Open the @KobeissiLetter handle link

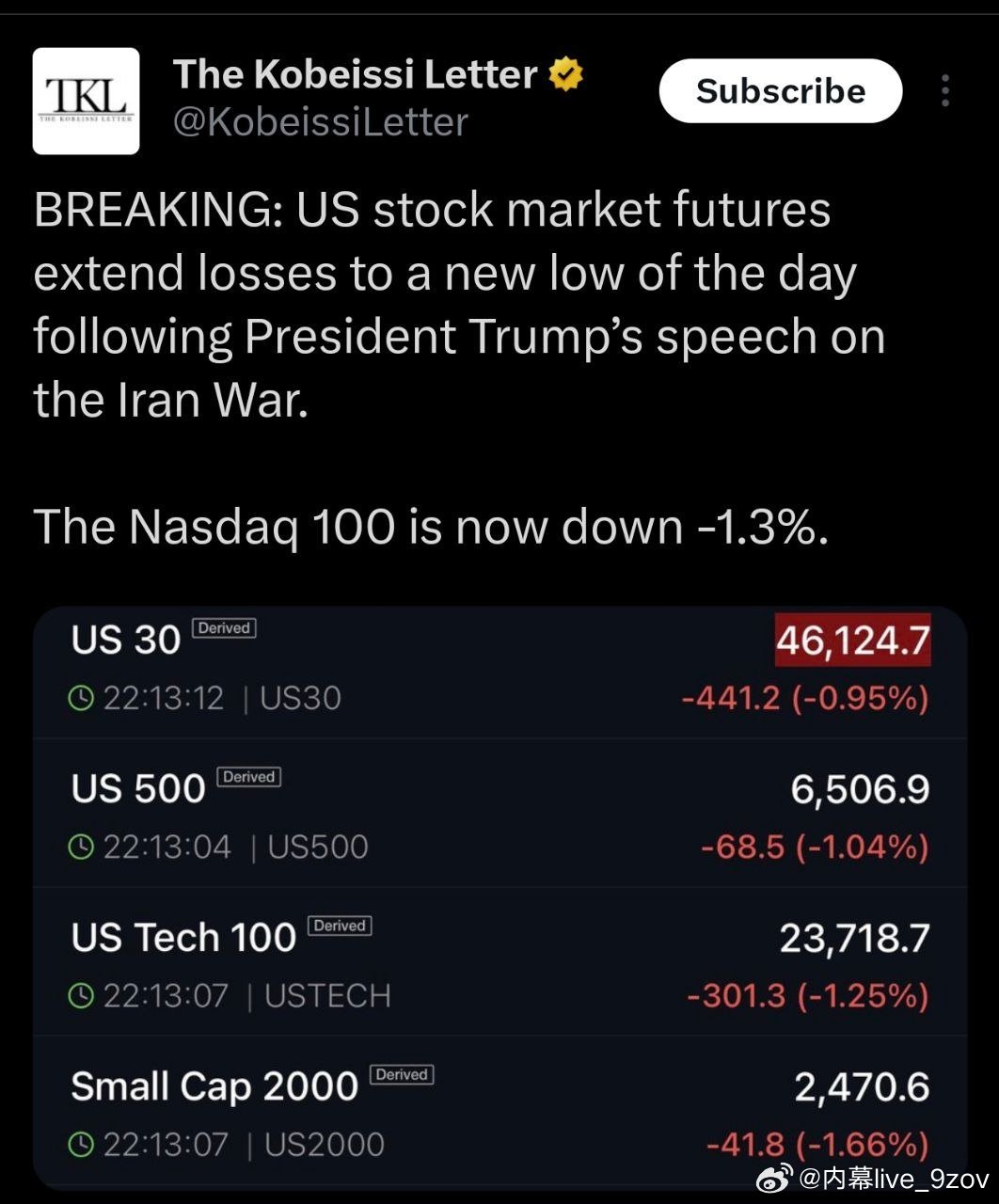pyautogui.click(x=321, y=122)
